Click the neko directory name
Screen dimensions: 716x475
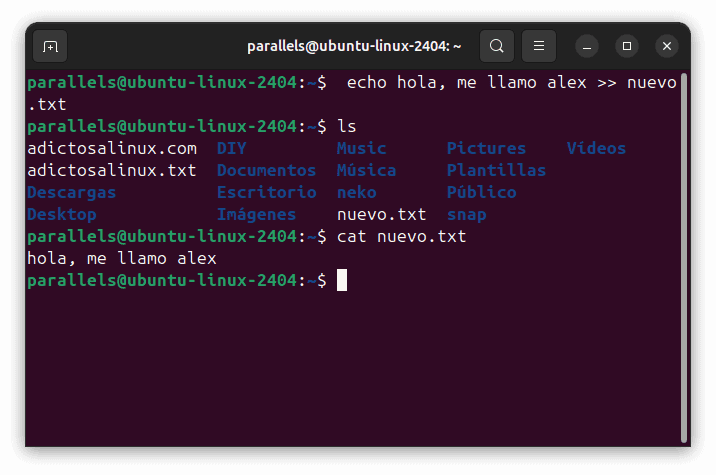tap(357, 192)
